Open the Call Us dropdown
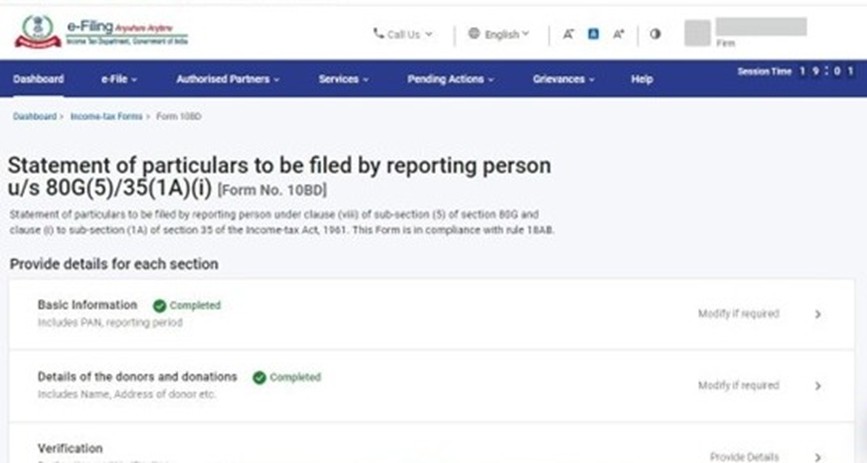Screen dimensions: 867x463 (x=403, y=34)
